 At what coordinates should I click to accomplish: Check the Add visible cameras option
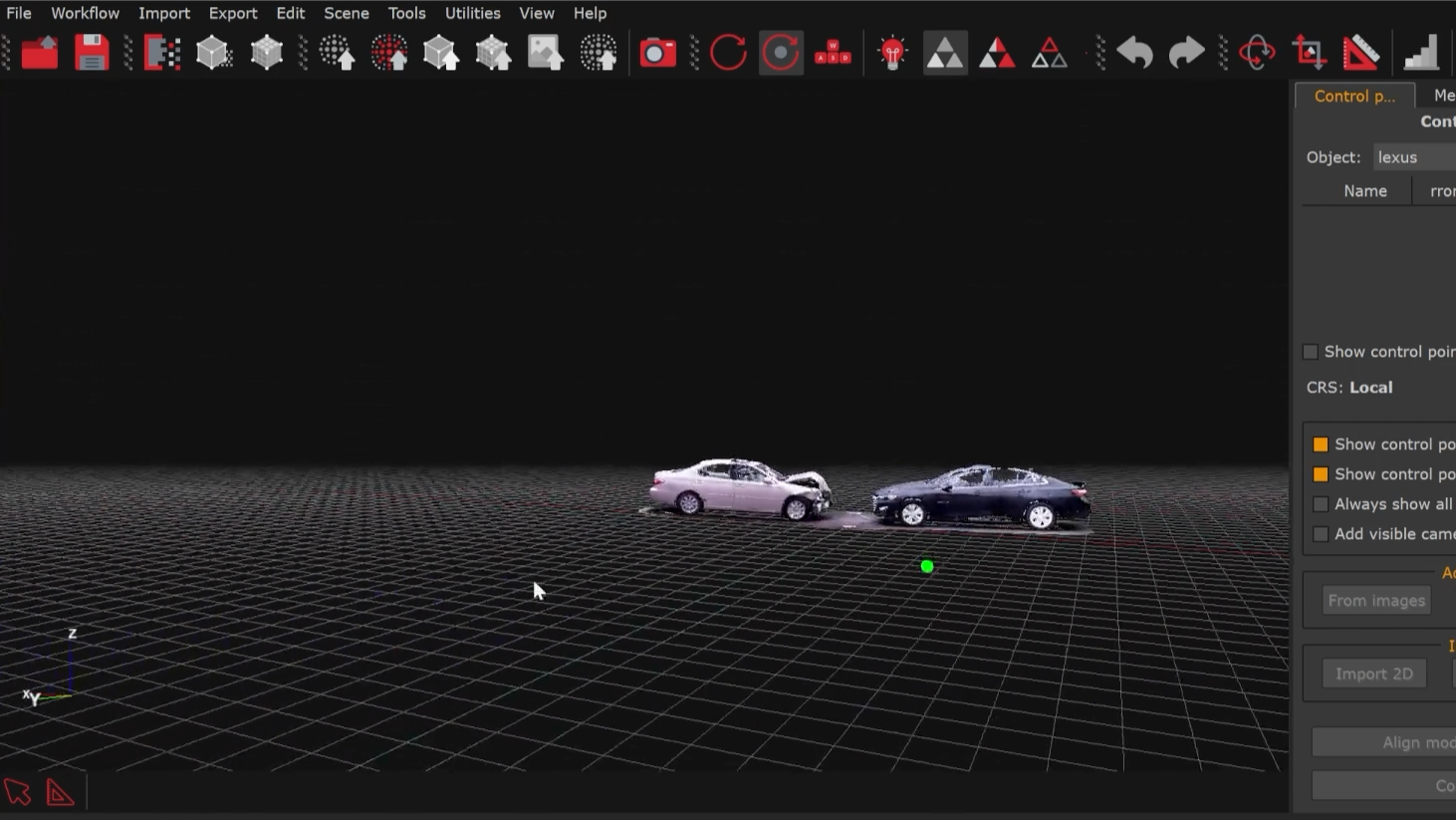click(x=1321, y=534)
